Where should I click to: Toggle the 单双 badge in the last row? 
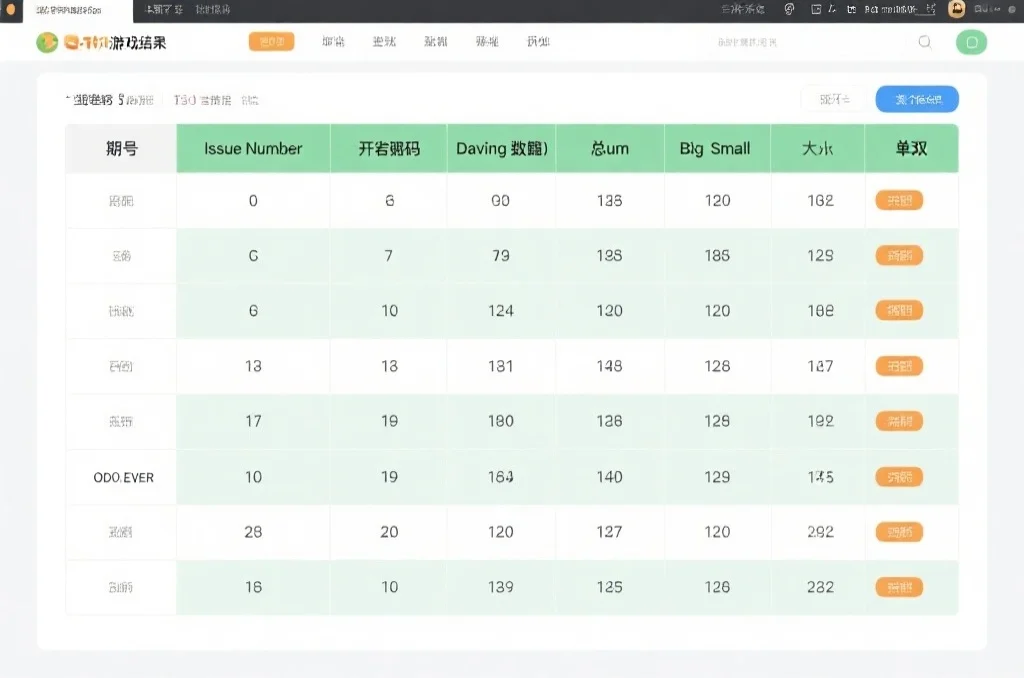(x=899, y=587)
